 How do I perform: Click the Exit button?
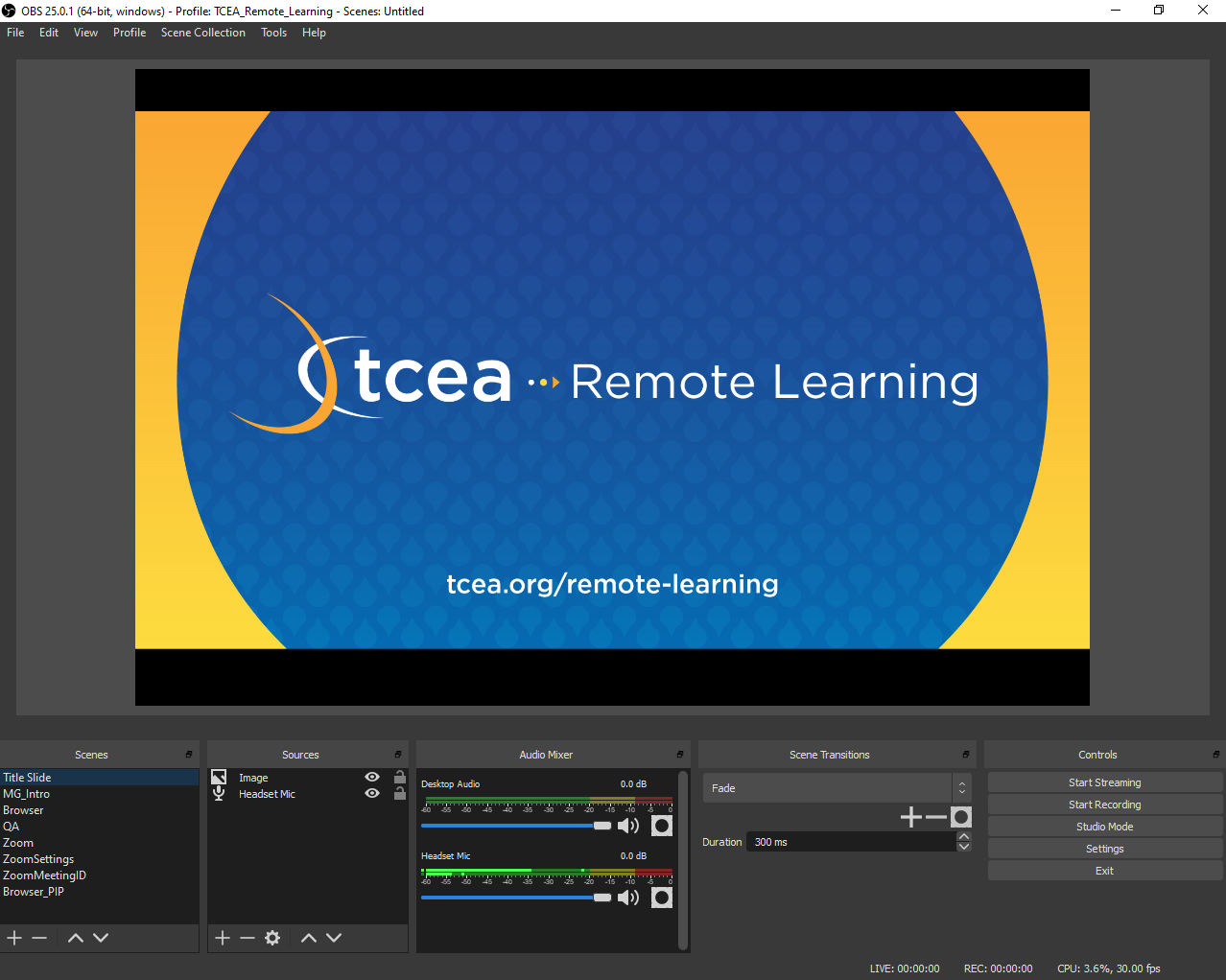[x=1105, y=871]
